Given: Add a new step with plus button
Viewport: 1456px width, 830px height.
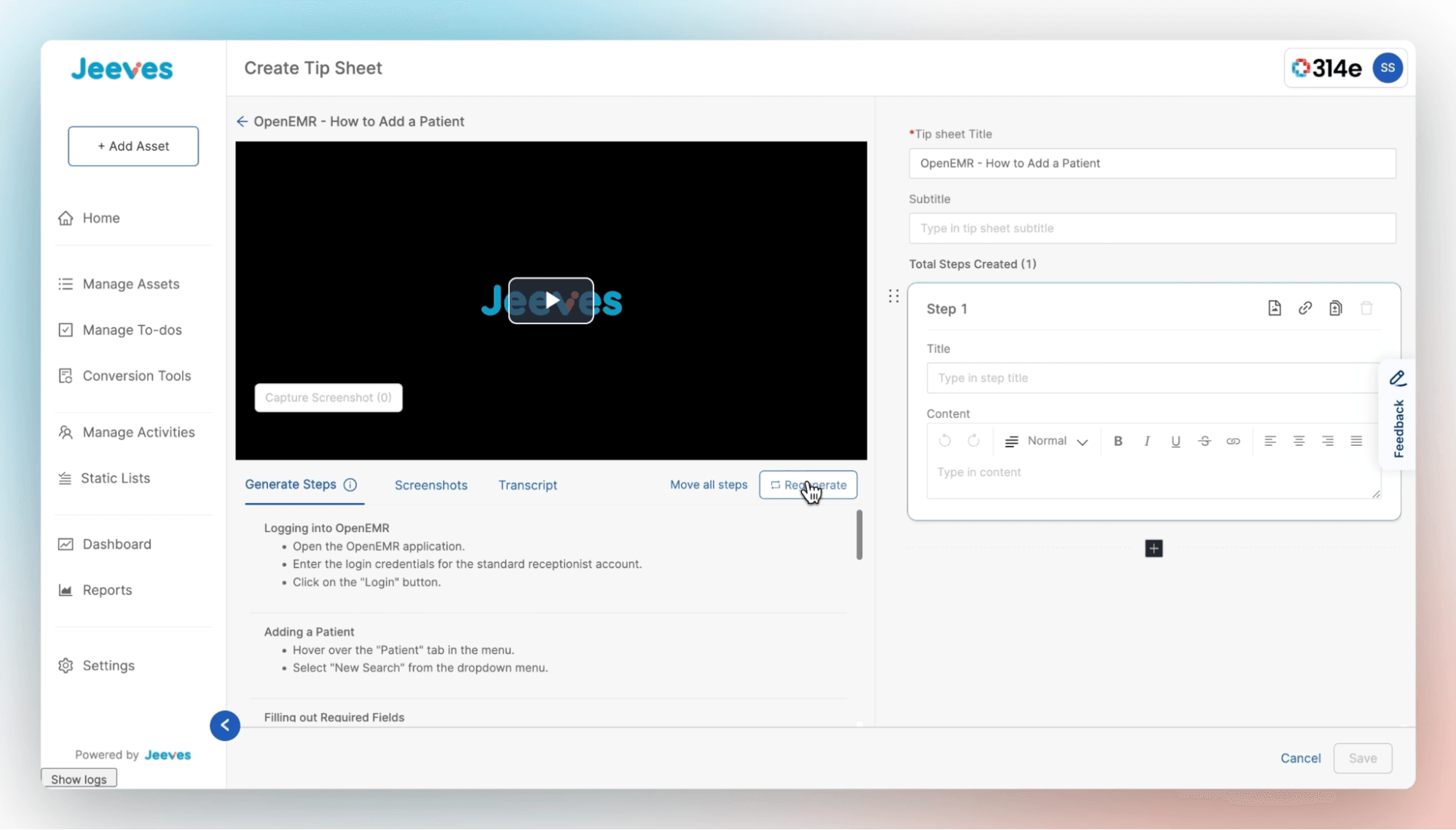Looking at the screenshot, I should tap(1154, 548).
